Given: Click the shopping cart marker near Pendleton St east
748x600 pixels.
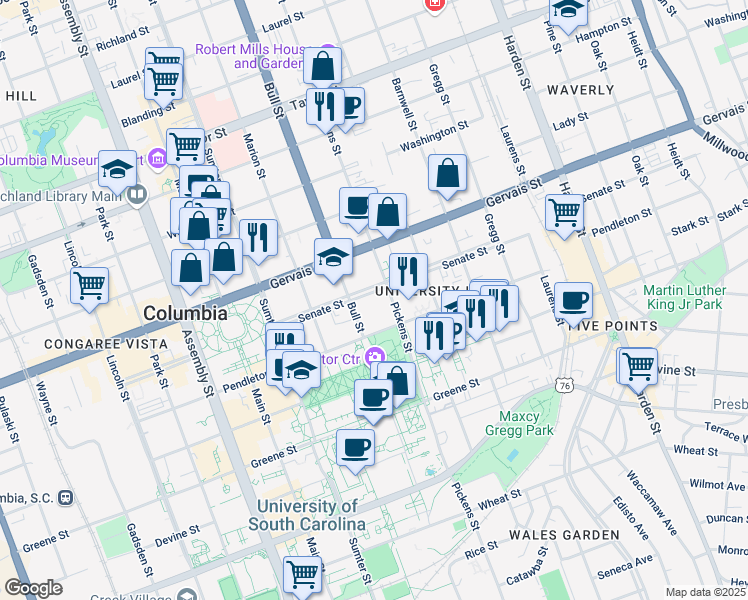Looking at the screenshot, I should (564, 216).
